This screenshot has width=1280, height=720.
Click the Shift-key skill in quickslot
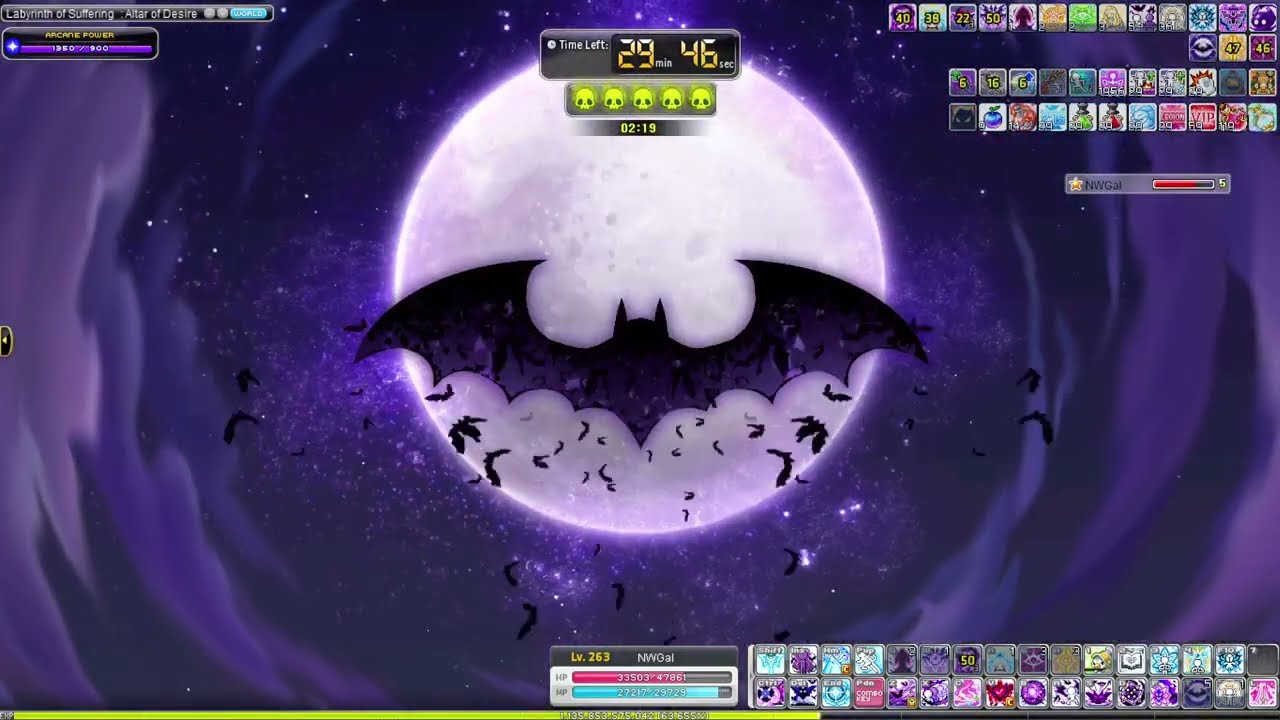pyautogui.click(x=771, y=659)
